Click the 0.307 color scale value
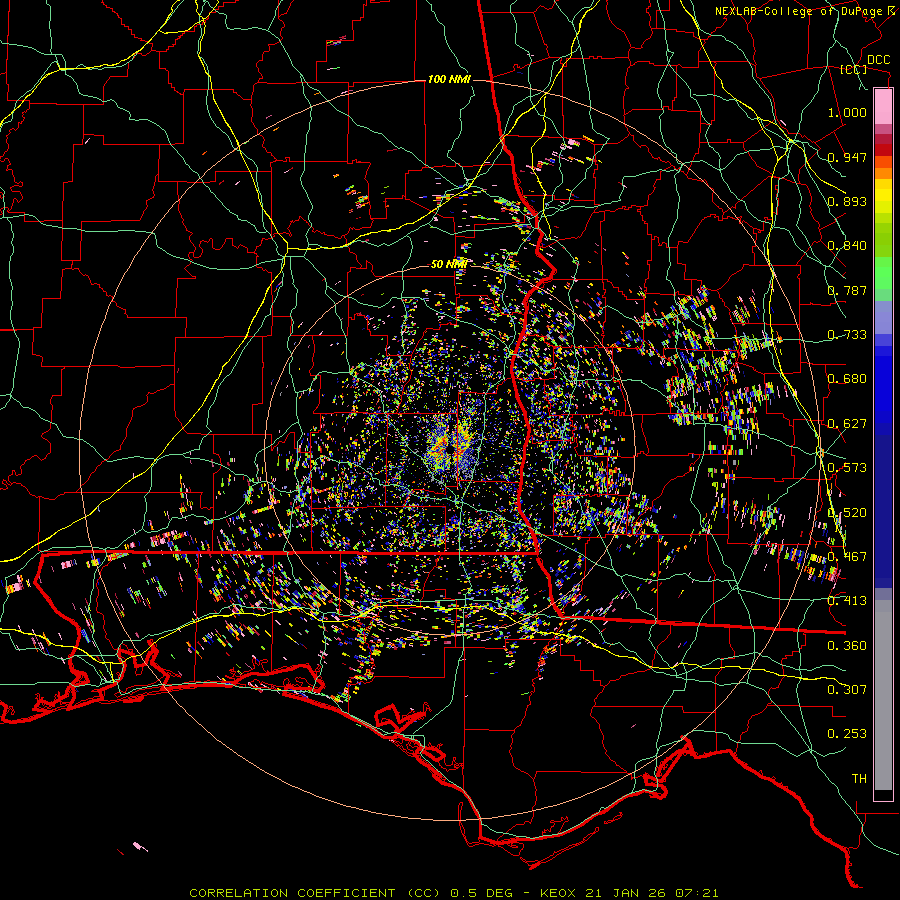Screen dimensions: 900x900 847,690
